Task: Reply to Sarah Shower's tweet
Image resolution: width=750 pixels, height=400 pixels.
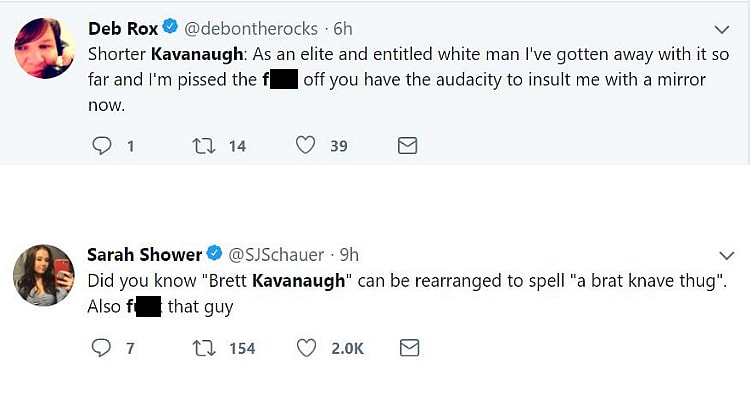Action: click(x=101, y=348)
